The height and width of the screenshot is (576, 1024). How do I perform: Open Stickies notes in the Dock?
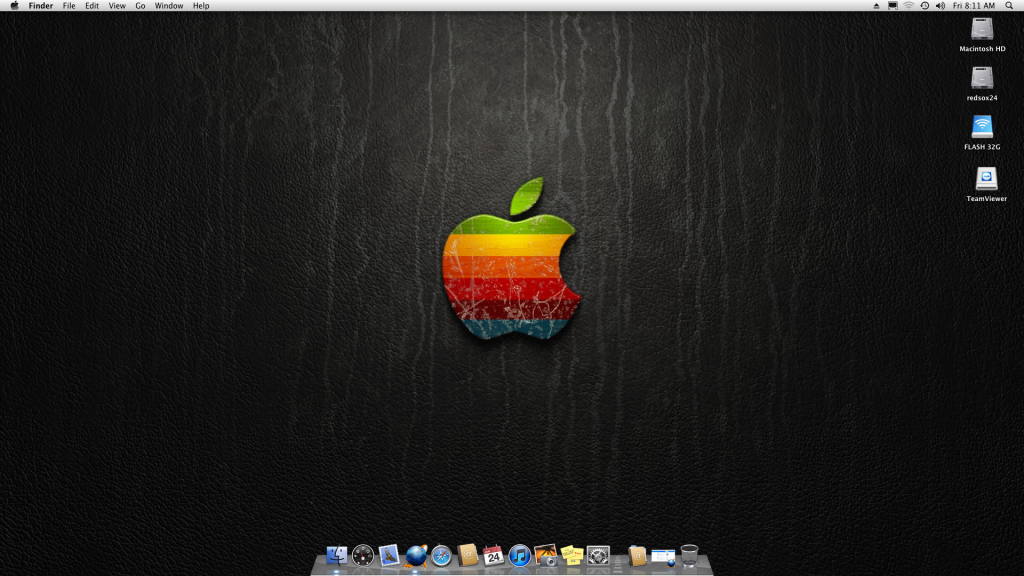tap(571, 556)
